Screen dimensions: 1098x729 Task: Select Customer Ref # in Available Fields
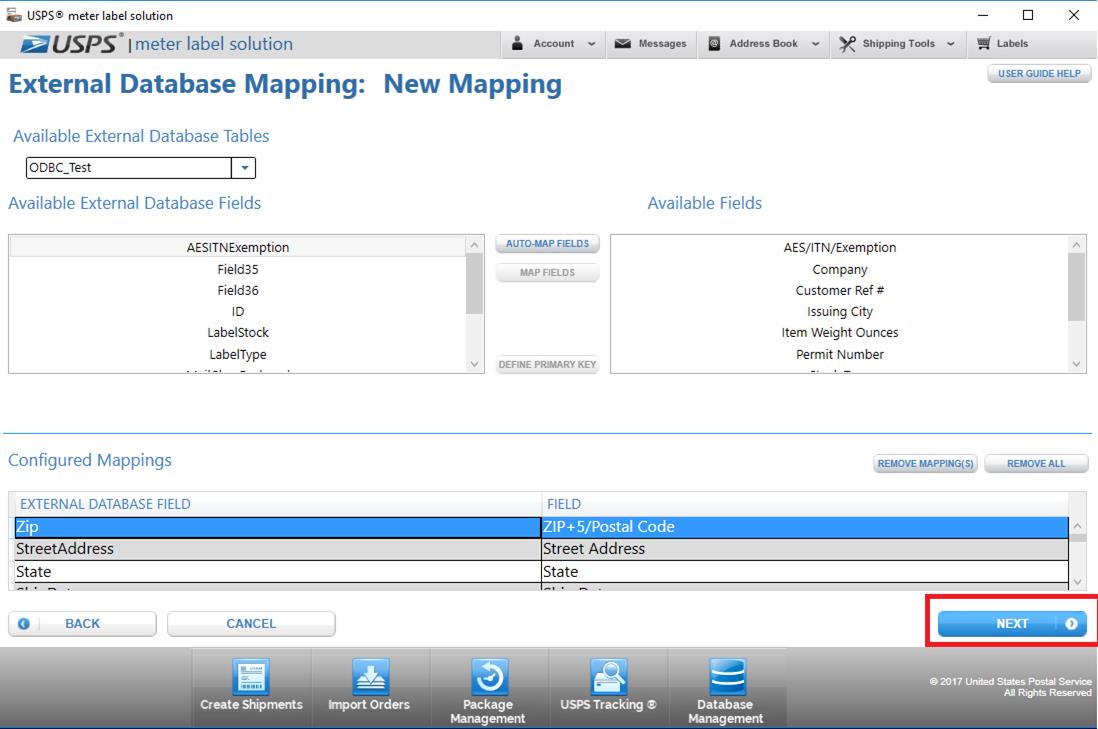coord(840,290)
